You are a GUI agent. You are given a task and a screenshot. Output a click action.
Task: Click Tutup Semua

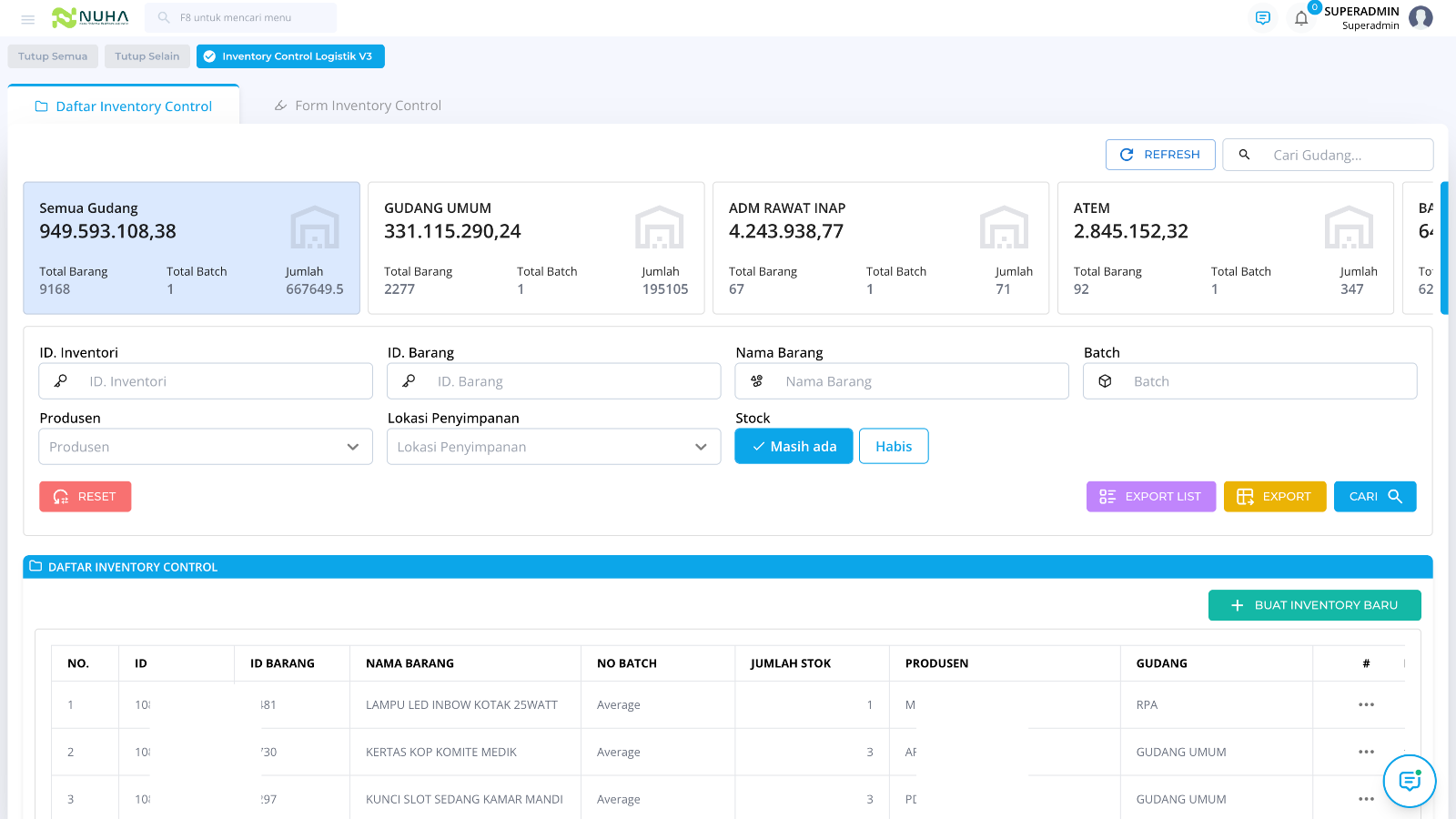click(53, 56)
